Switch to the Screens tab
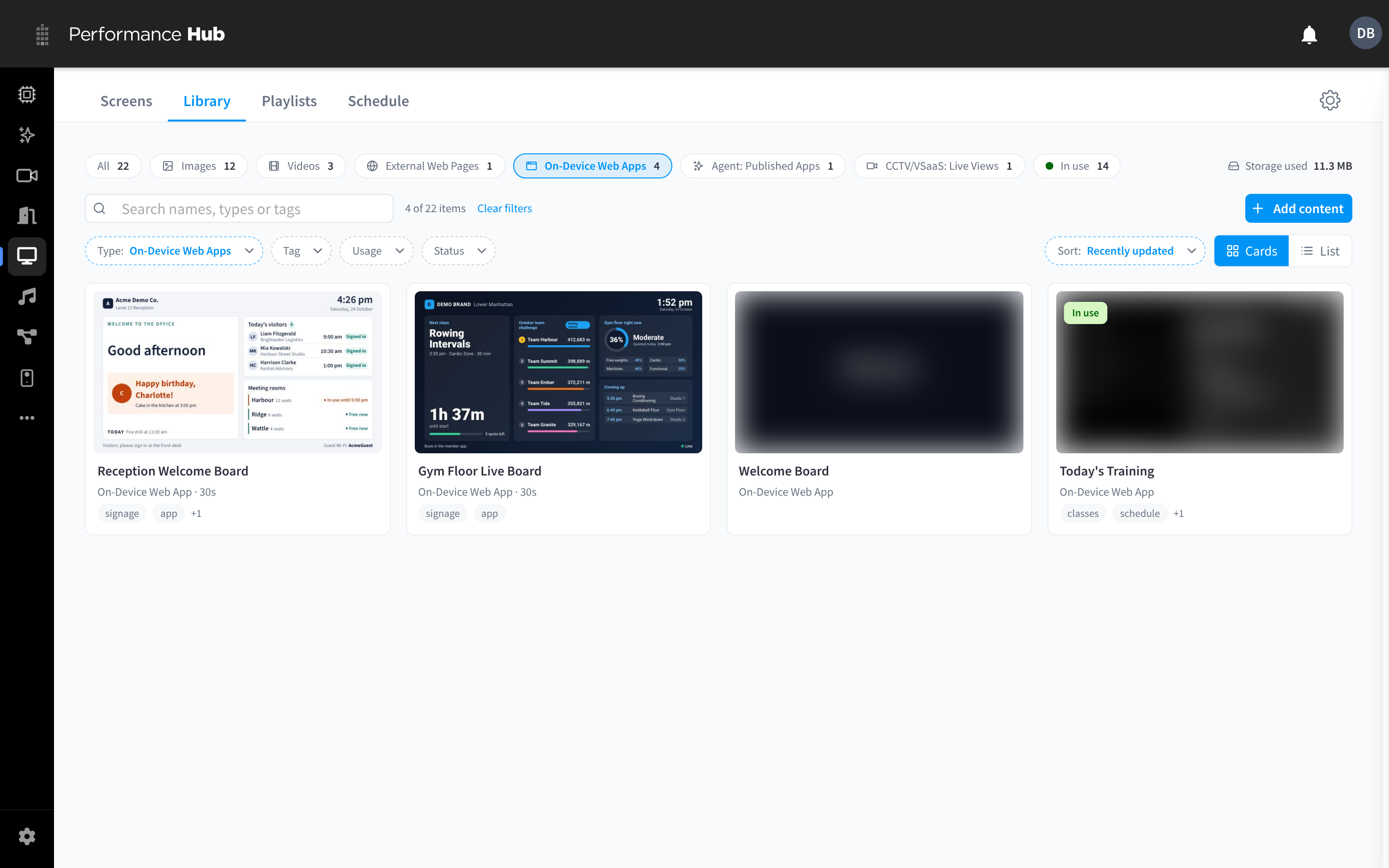1389x868 pixels. 126,101
